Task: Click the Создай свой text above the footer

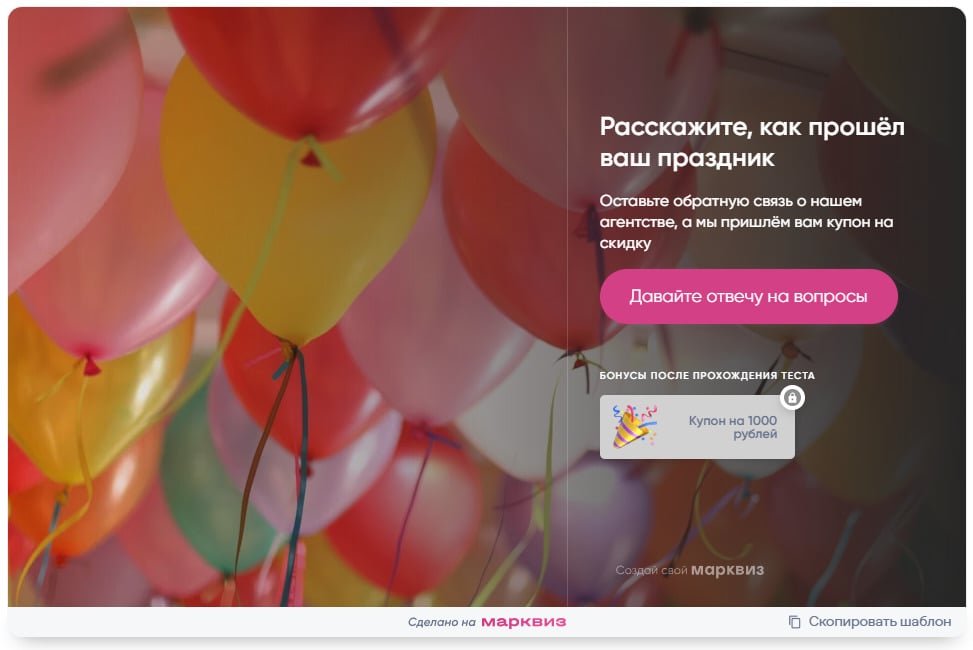Action: [x=650, y=570]
